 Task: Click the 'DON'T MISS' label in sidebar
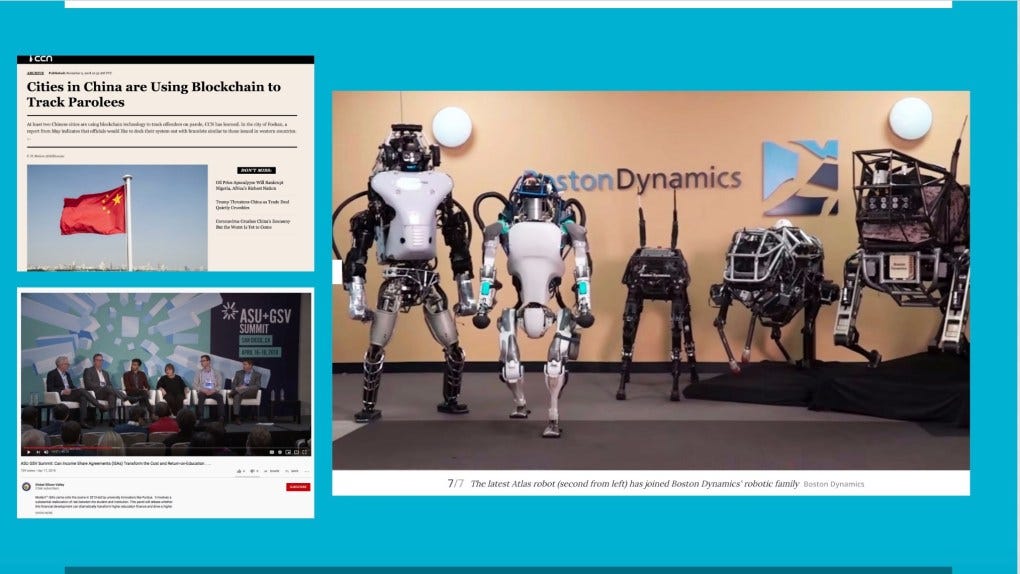pos(256,171)
